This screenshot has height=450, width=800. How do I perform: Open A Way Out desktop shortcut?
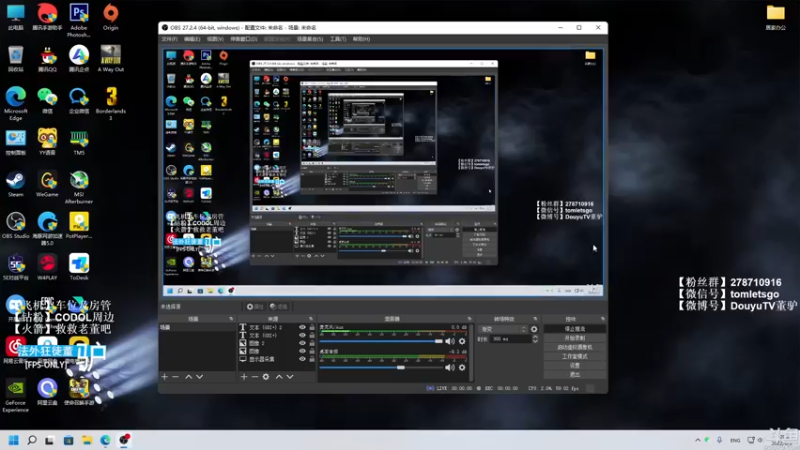click(110, 59)
